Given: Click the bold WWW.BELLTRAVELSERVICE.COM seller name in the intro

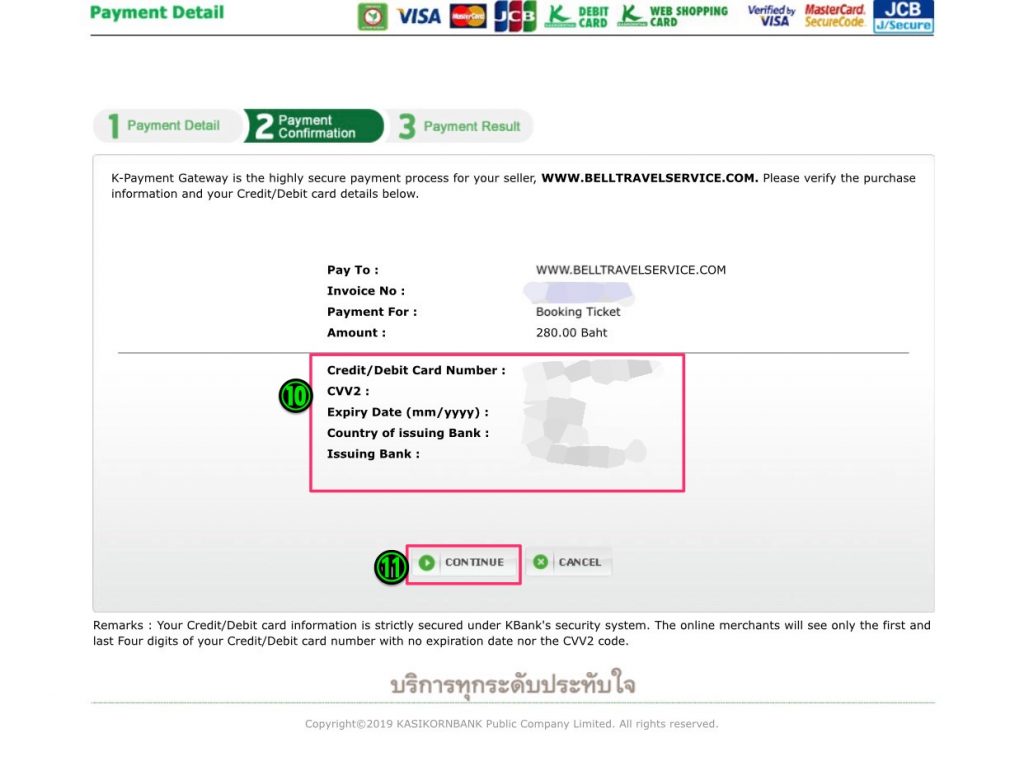Looking at the screenshot, I should click(x=650, y=178).
